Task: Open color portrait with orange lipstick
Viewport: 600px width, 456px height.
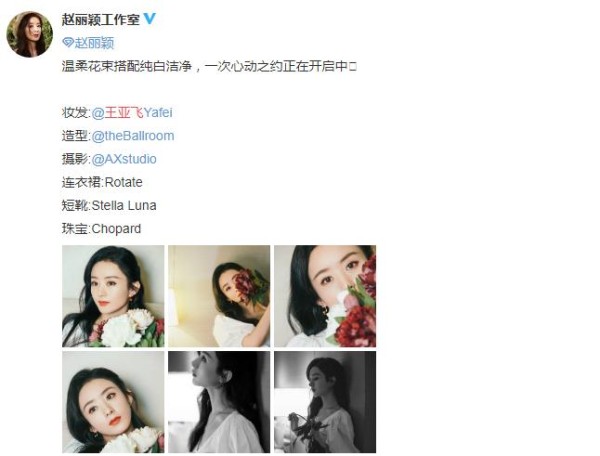Action: tap(113, 402)
